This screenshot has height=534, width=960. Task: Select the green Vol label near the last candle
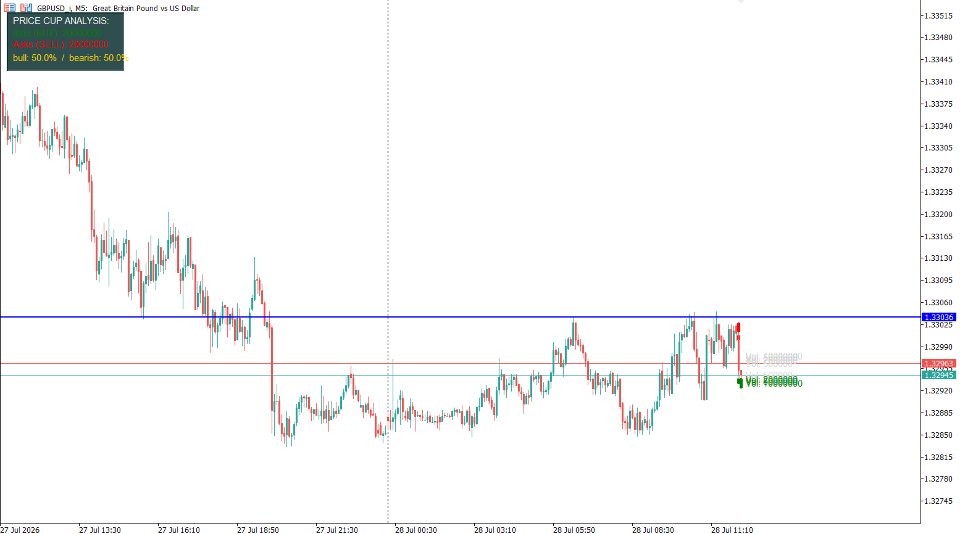tap(774, 383)
